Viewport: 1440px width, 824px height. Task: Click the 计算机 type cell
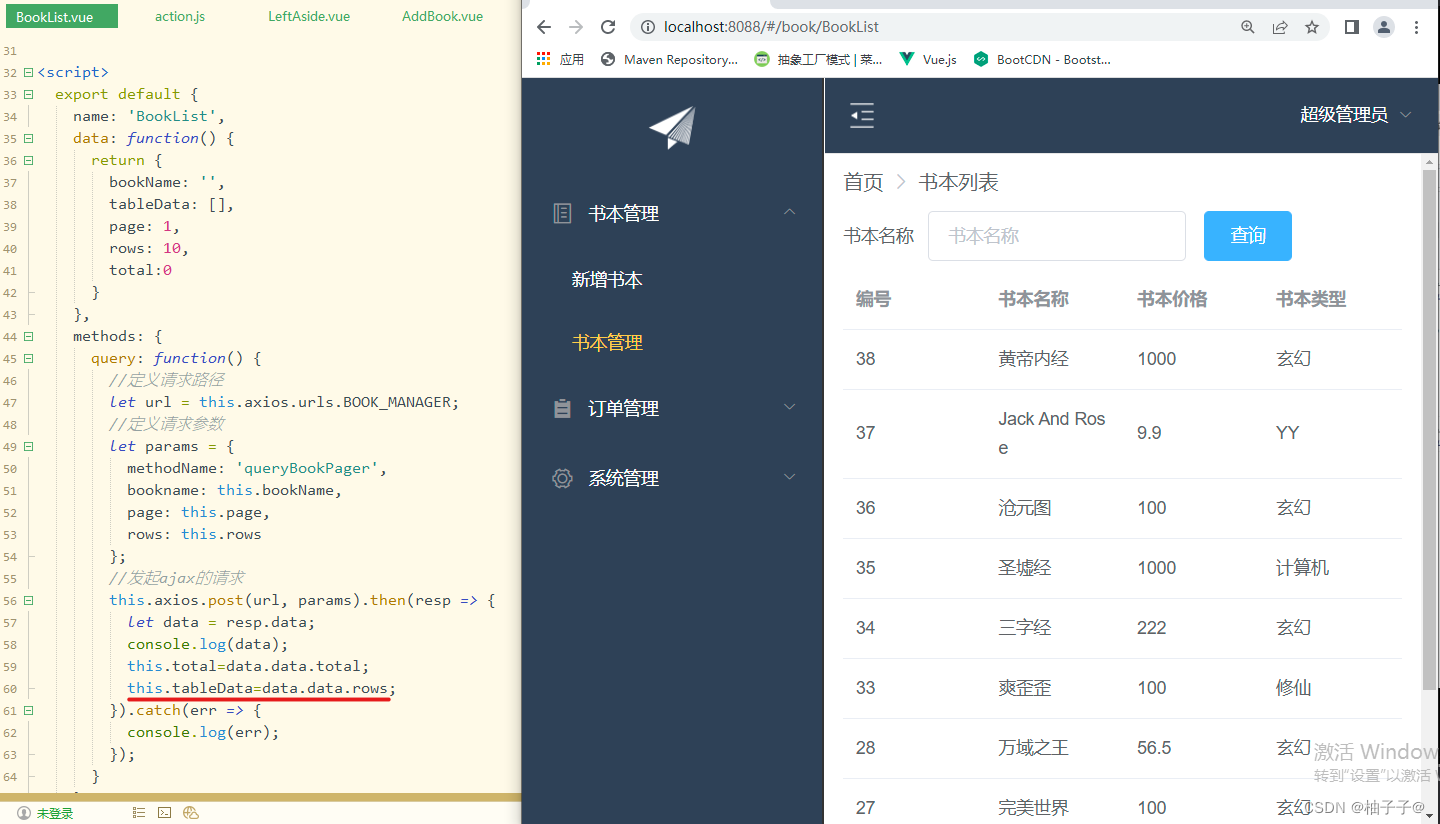tap(1303, 568)
